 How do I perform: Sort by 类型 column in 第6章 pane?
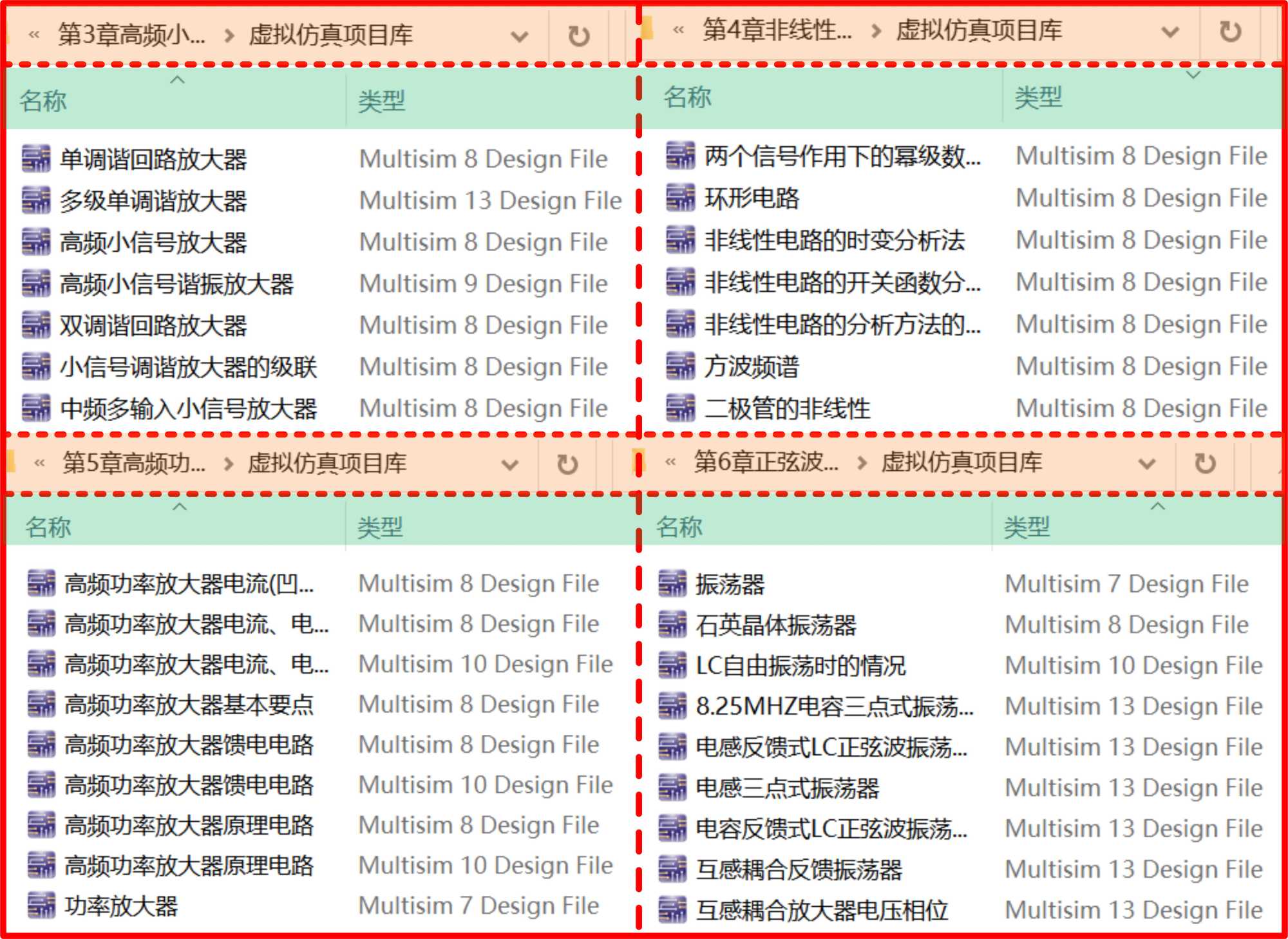1027,527
